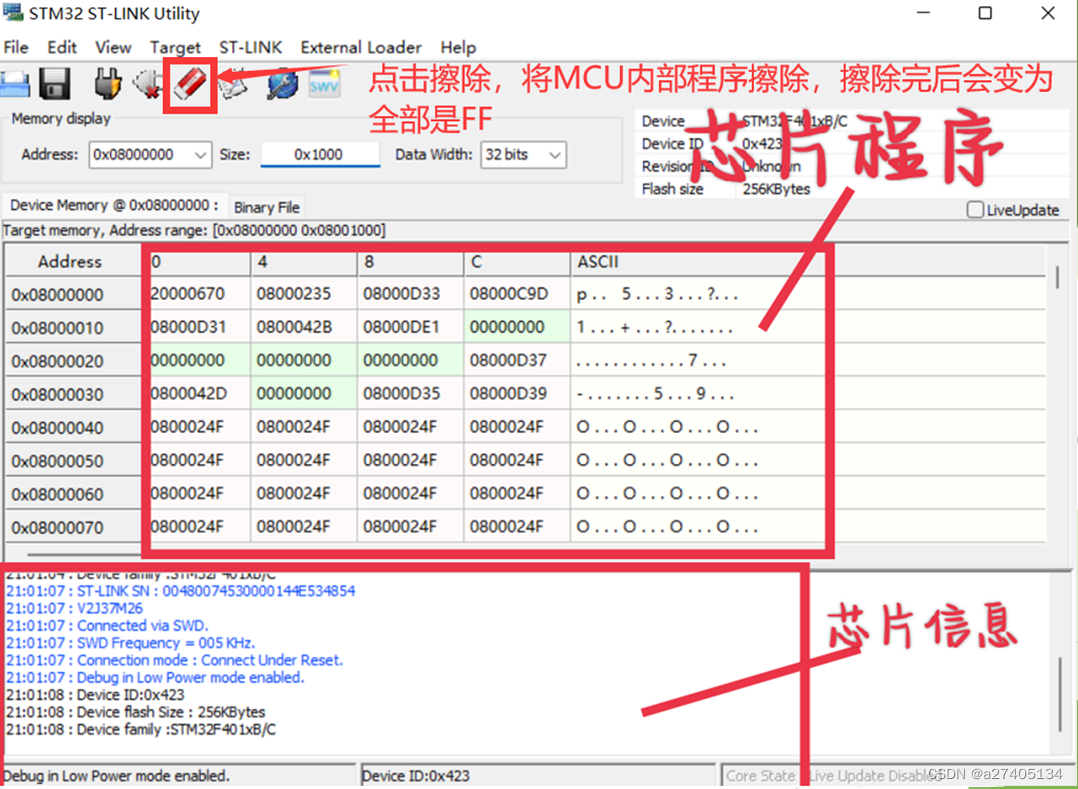
Task: Click address row 0x08000050
Action: [x=73, y=460]
